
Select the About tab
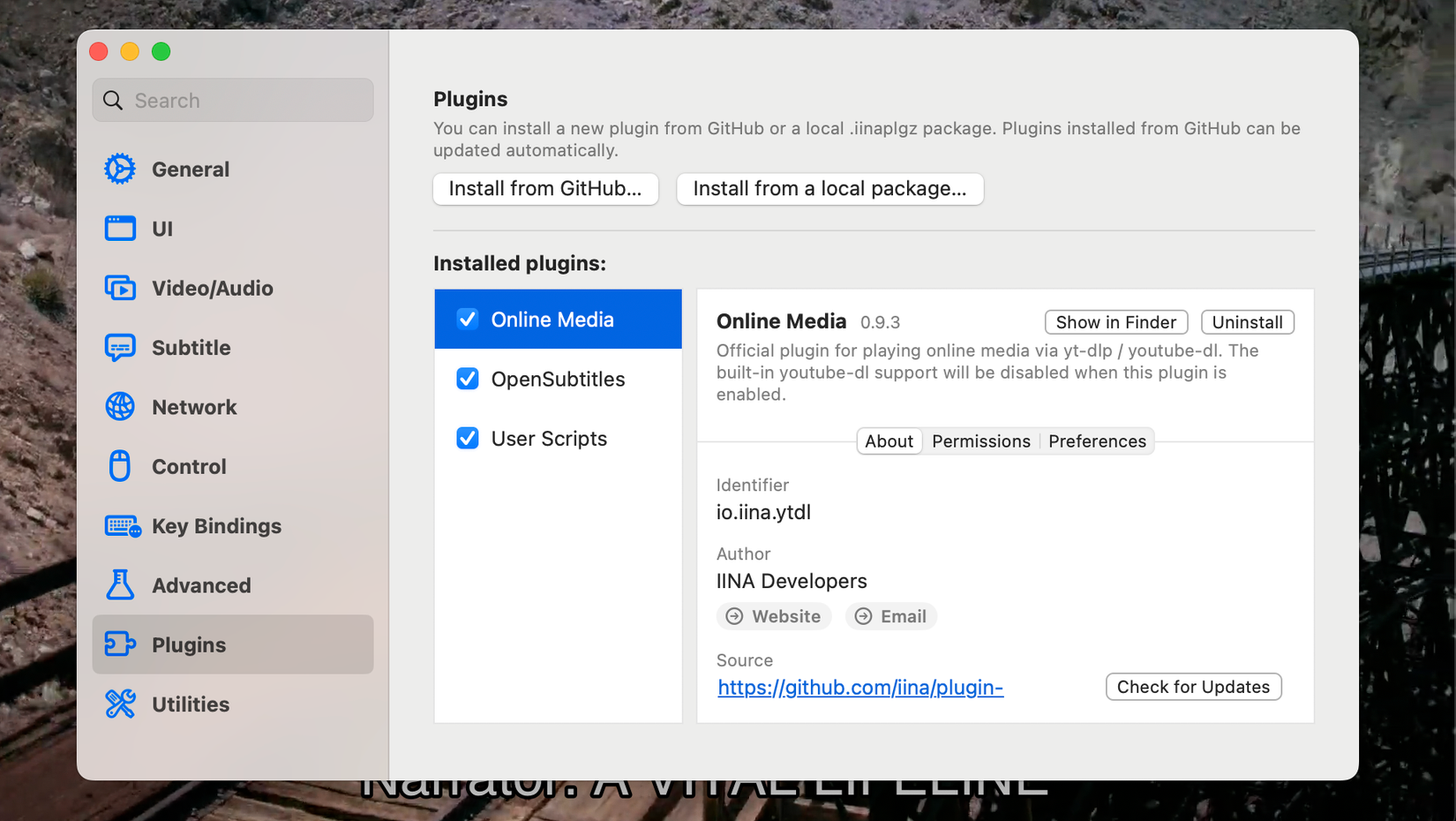click(x=889, y=441)
